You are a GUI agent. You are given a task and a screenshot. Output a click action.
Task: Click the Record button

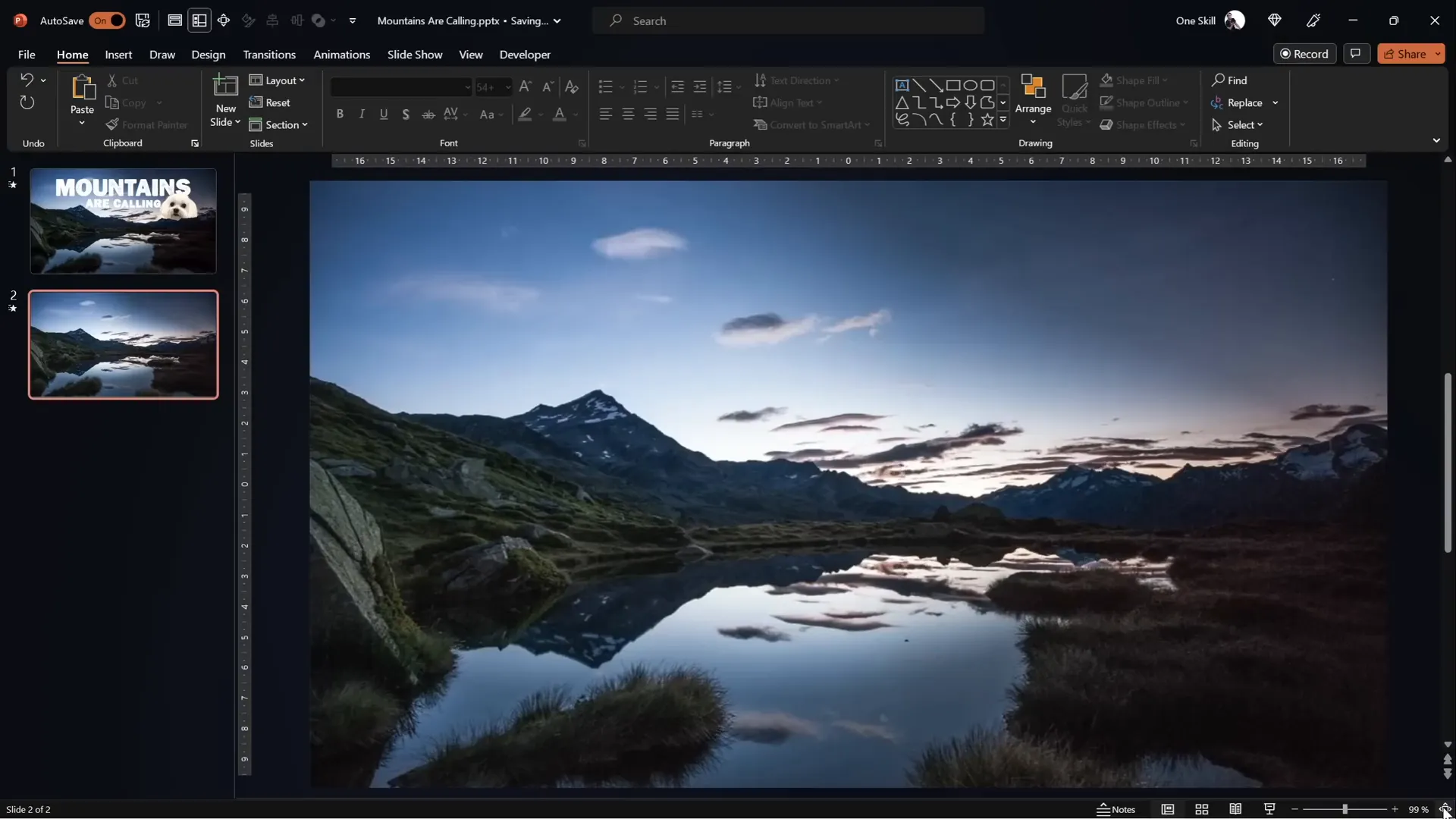tap(1306, 53)
